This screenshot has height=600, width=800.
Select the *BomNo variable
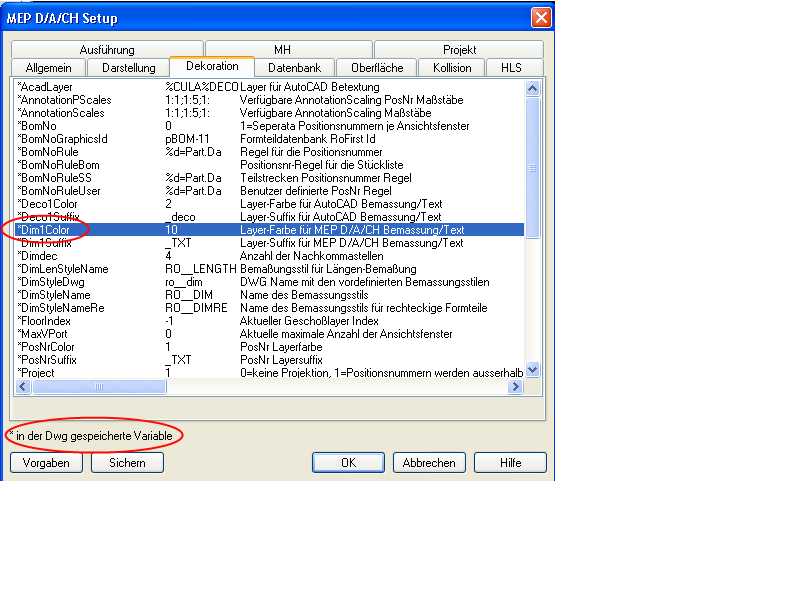(x=270, y=126)
